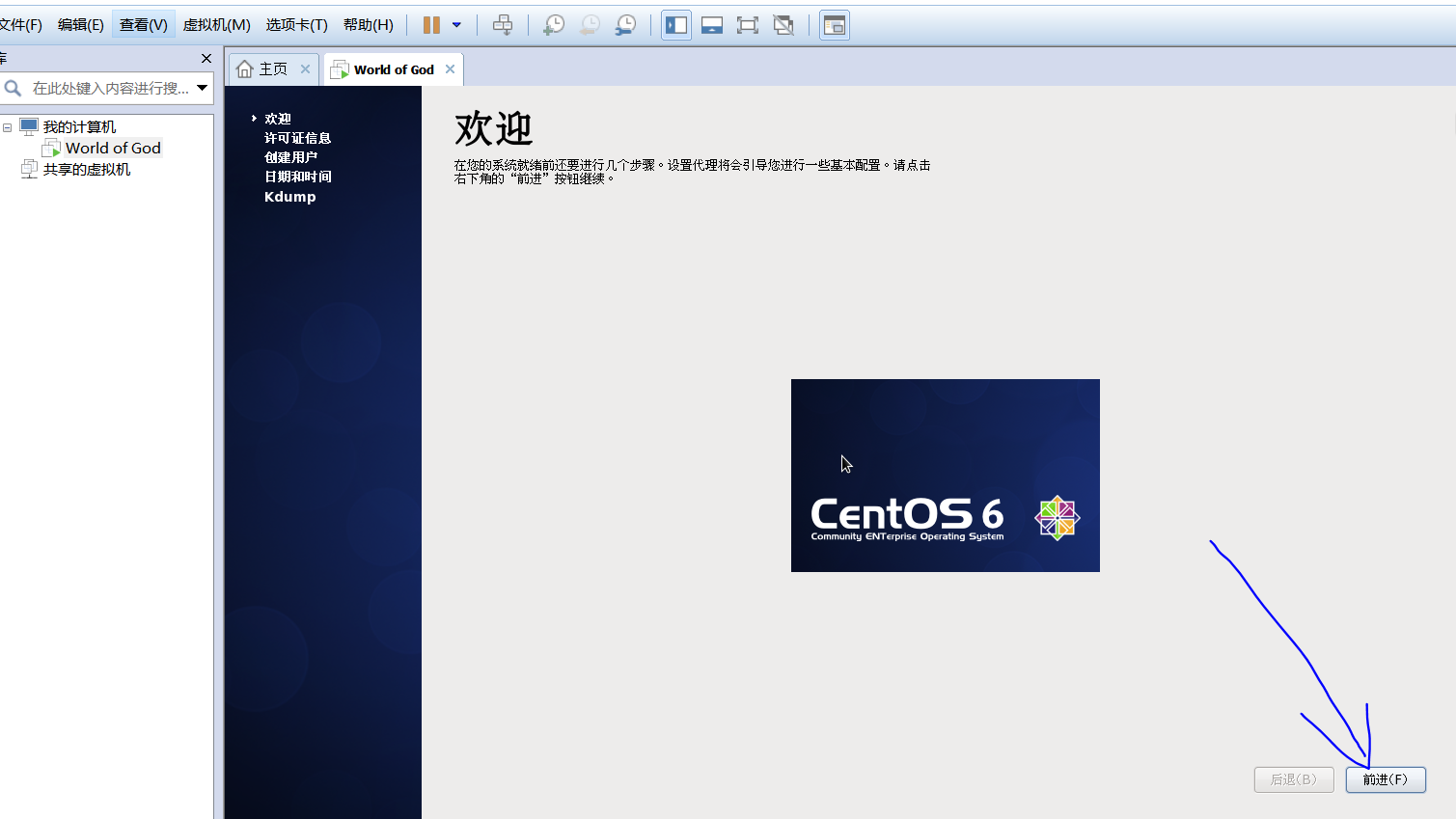Viewport: 1456px width, 819px height.
Task: Collapse the 我的计算机 tree node
Action: (x=7, y=127)
